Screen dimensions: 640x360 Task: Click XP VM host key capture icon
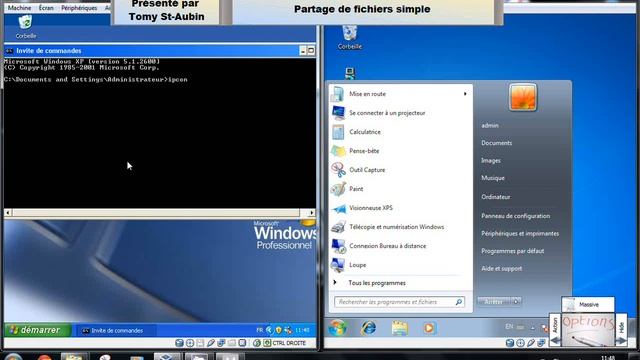267,343
